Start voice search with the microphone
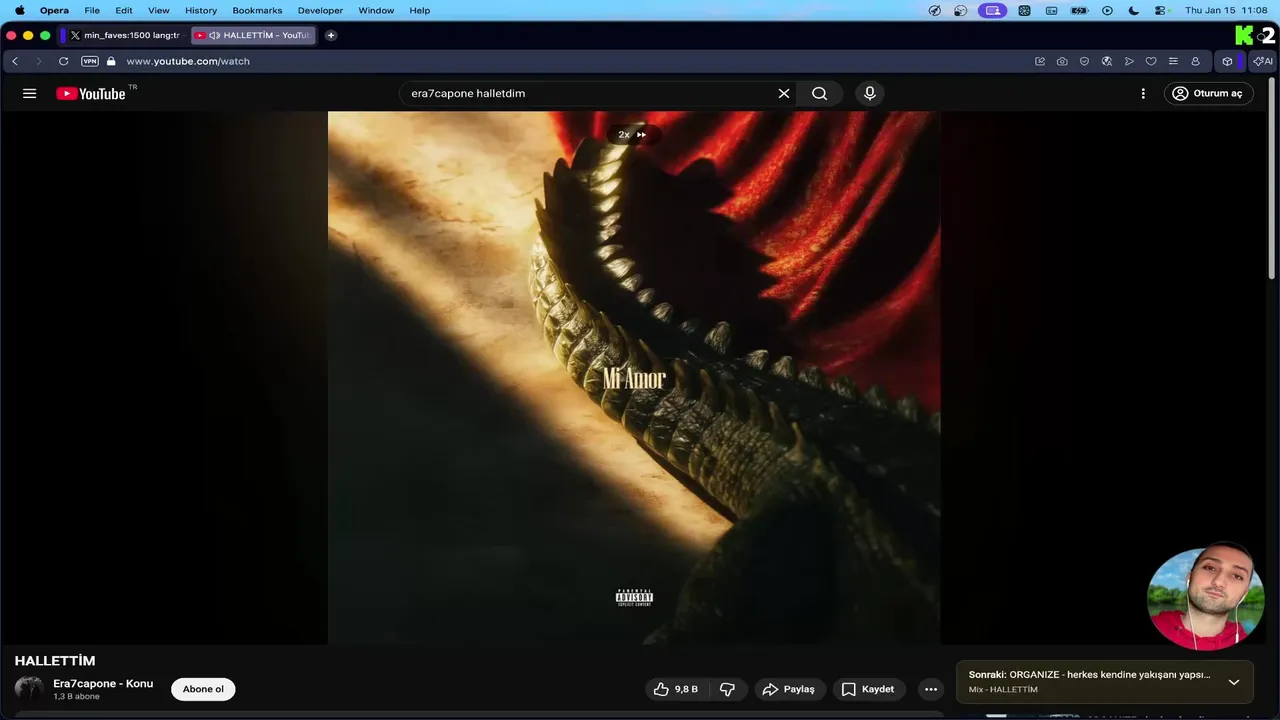The width and height of the screenshot is (1280, 720). click(x=870, y=93)
